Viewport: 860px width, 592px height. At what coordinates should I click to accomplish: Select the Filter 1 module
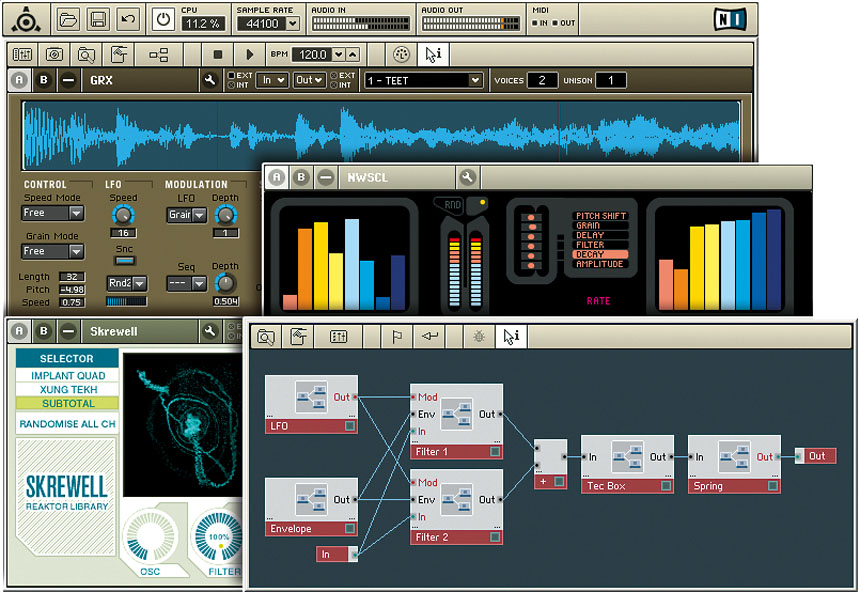[x=456, y=421]
